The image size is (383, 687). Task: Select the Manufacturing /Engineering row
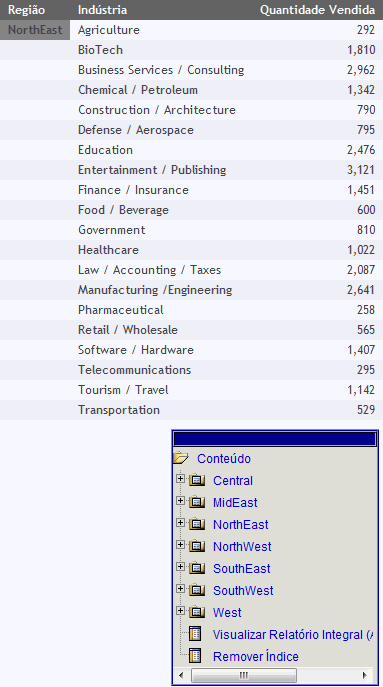click(155, 290)
